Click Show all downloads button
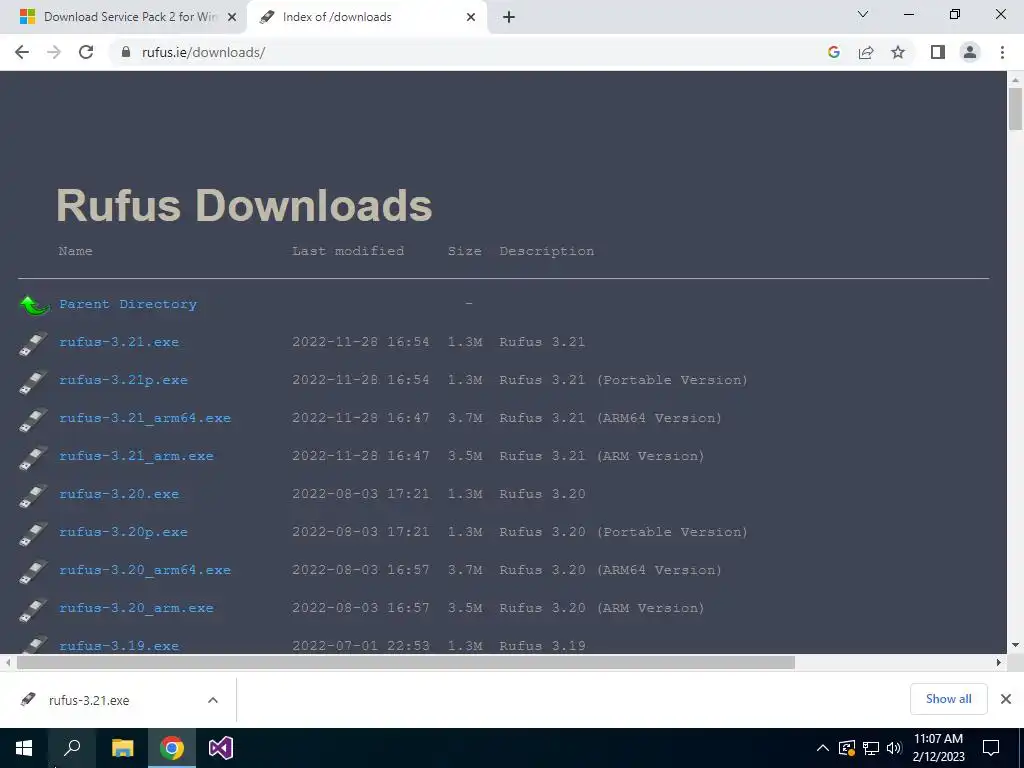The image size is (1024, 768). click(948, 699)
